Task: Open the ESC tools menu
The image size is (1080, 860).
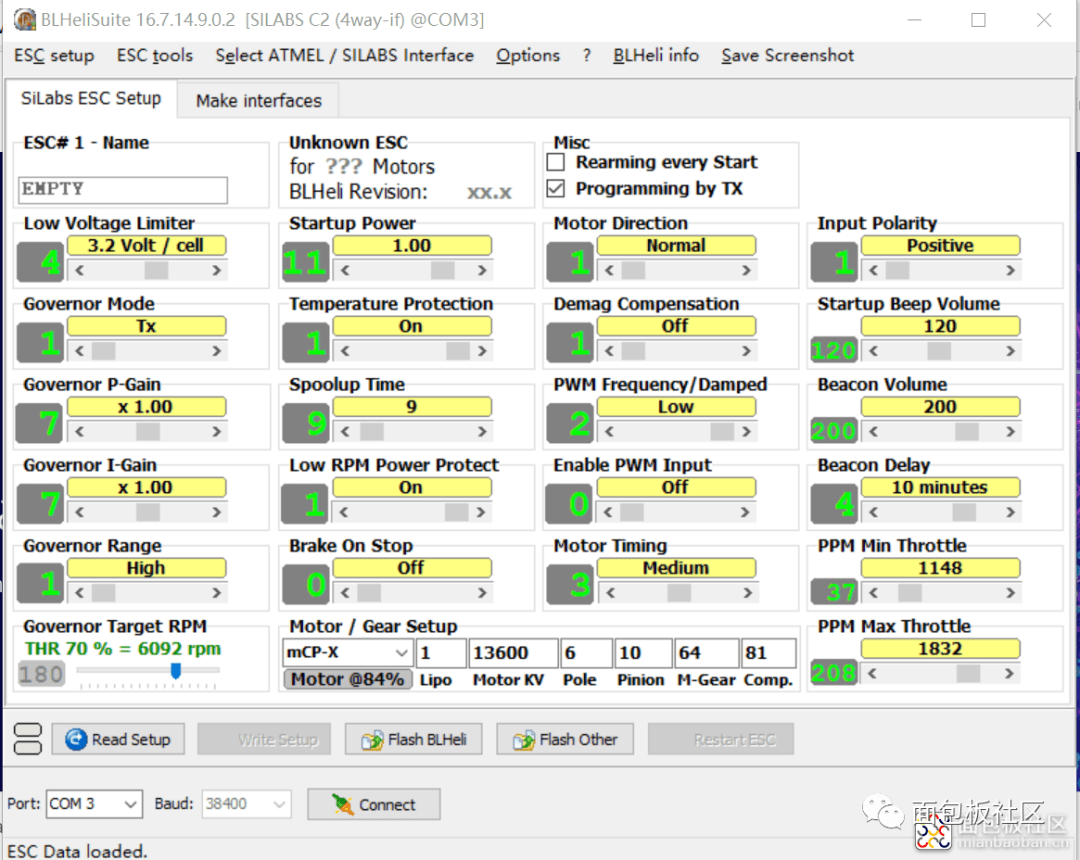Action: point(155,55)
